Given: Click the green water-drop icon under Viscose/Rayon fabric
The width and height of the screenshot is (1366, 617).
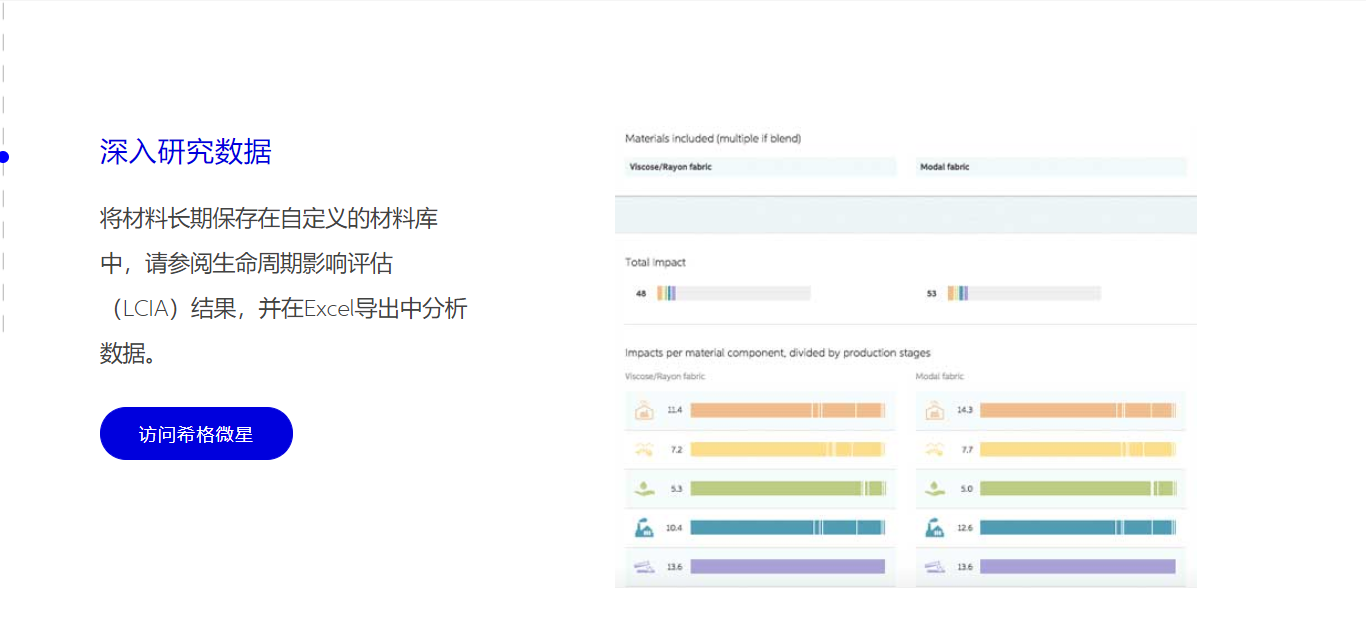Looking at the screenshot, I should 644,489.
